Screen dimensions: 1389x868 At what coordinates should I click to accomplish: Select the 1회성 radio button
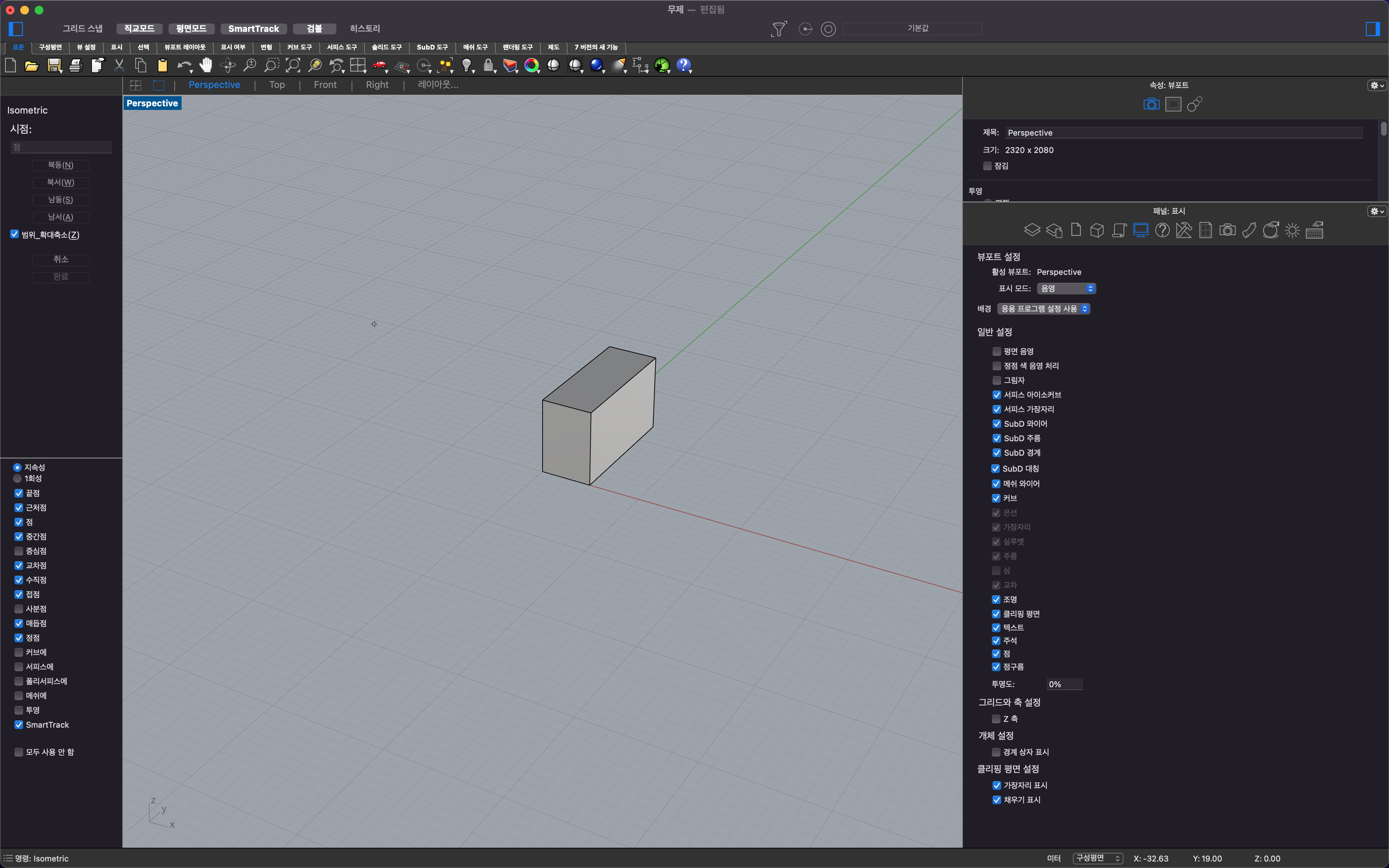coord(17,478)
